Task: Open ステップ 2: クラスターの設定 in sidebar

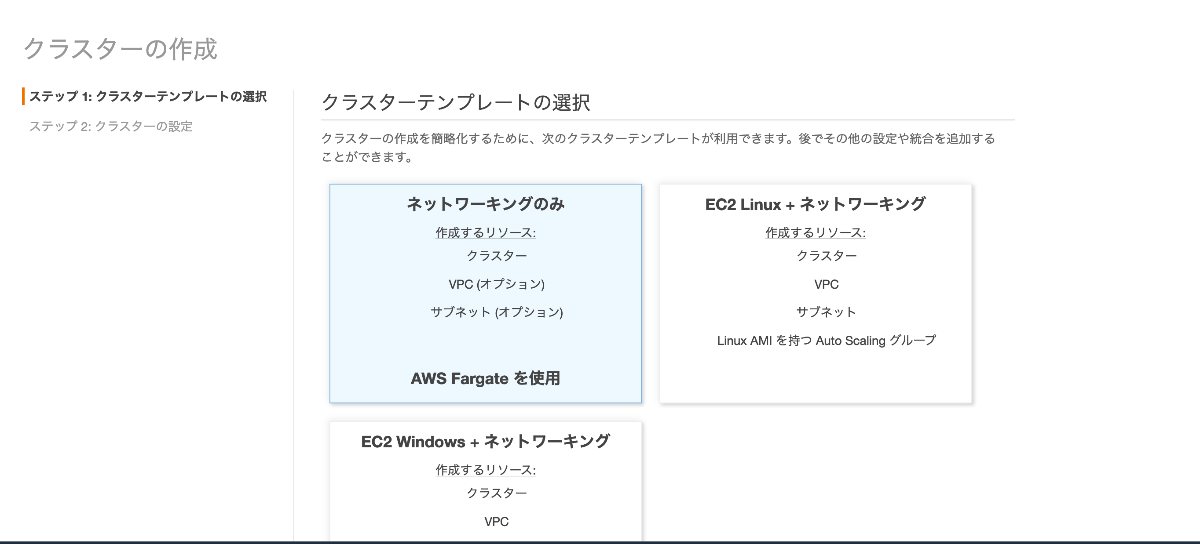Action: point(111,126)
